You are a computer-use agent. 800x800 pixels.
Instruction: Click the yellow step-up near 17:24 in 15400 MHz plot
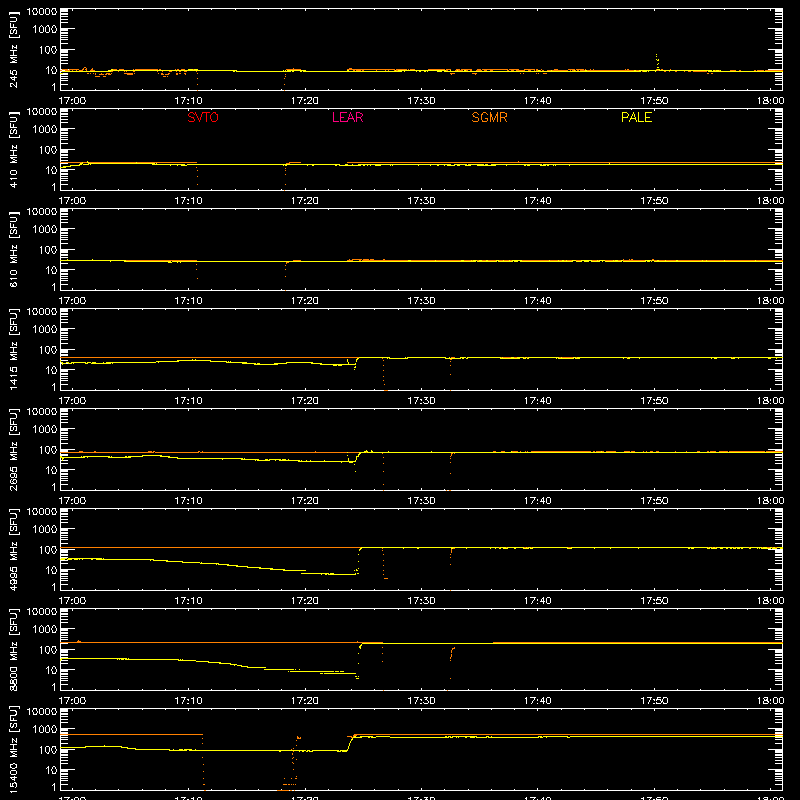click(350, 743)
